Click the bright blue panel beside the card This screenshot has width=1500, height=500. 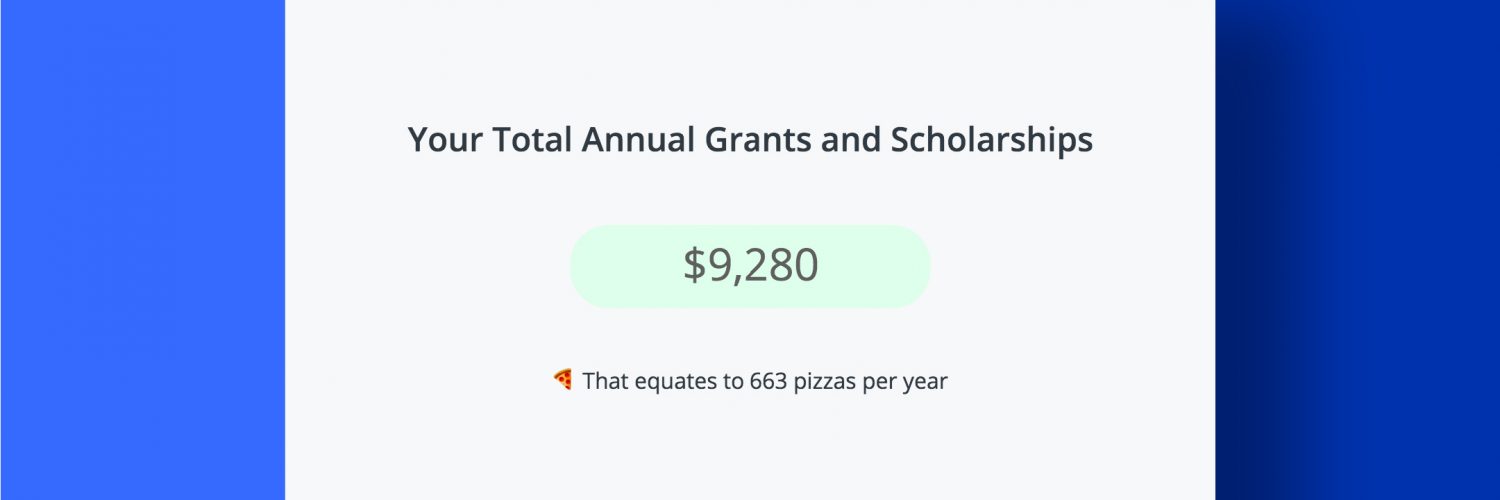tap(142, 250)
